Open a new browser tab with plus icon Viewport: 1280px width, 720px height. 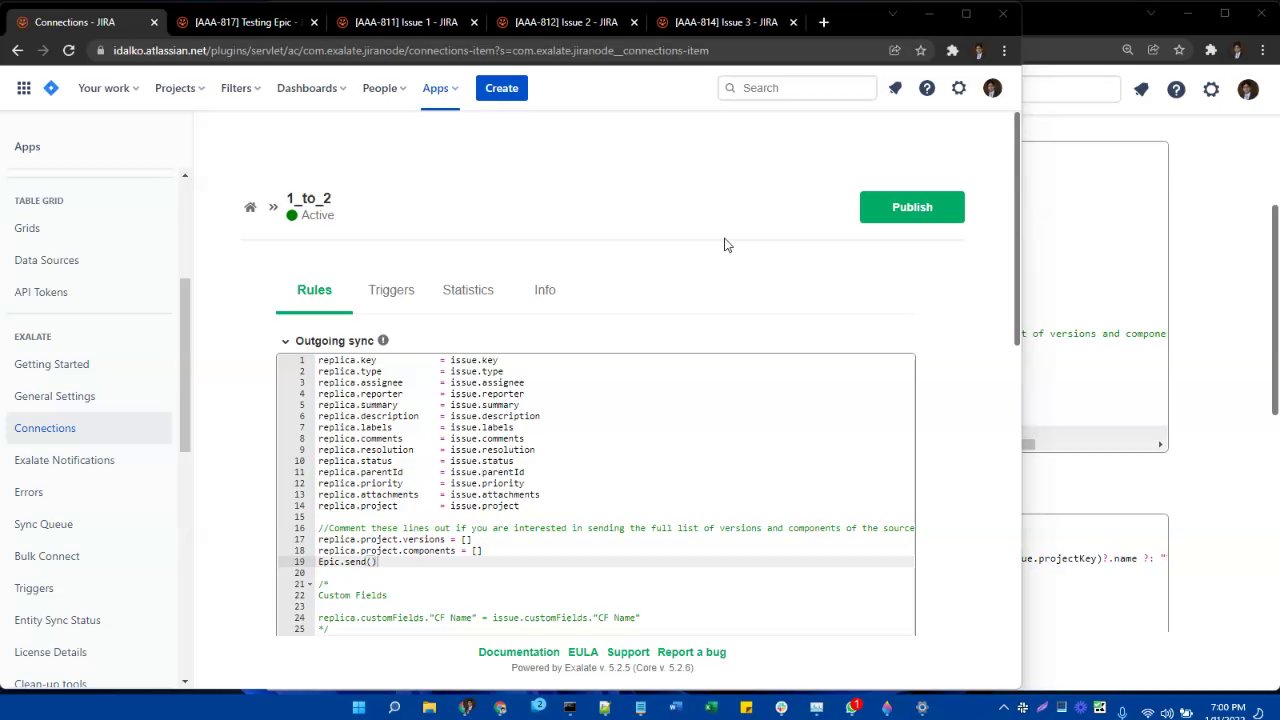tap(823, 22)
